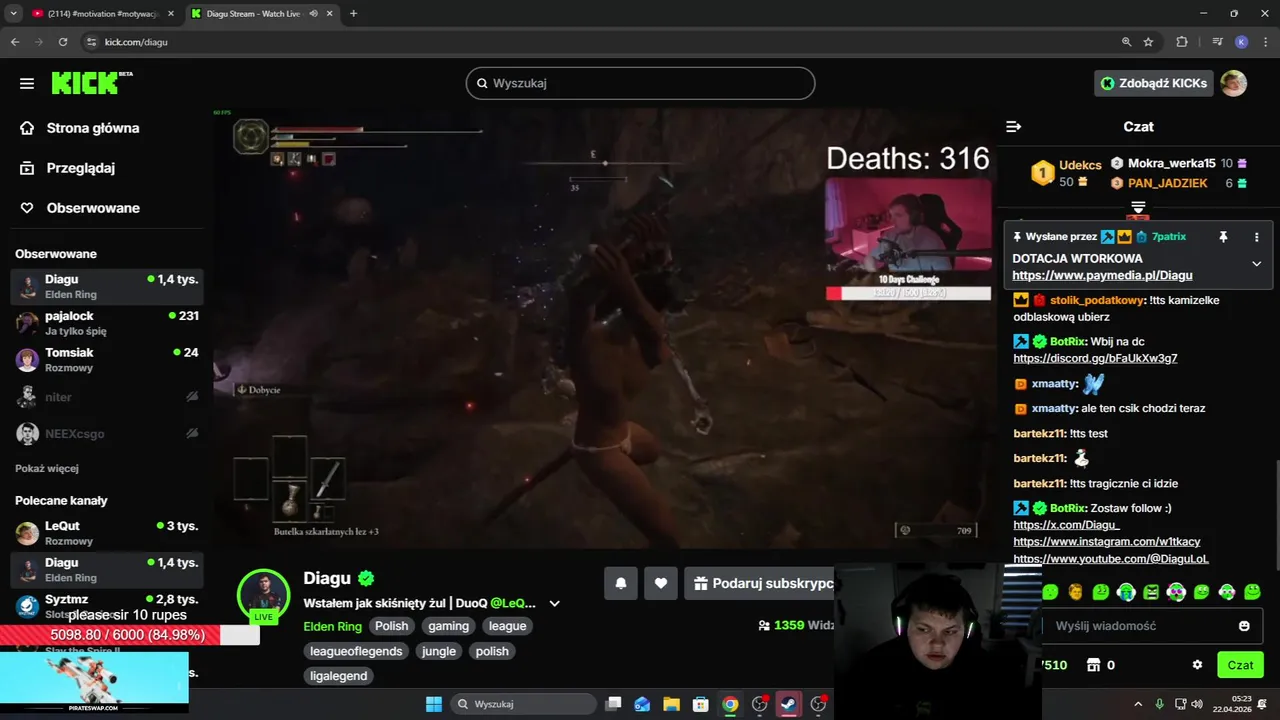Click the jungle tag
The width and height of the screenshot is (1280, 720).
point(439,651)
